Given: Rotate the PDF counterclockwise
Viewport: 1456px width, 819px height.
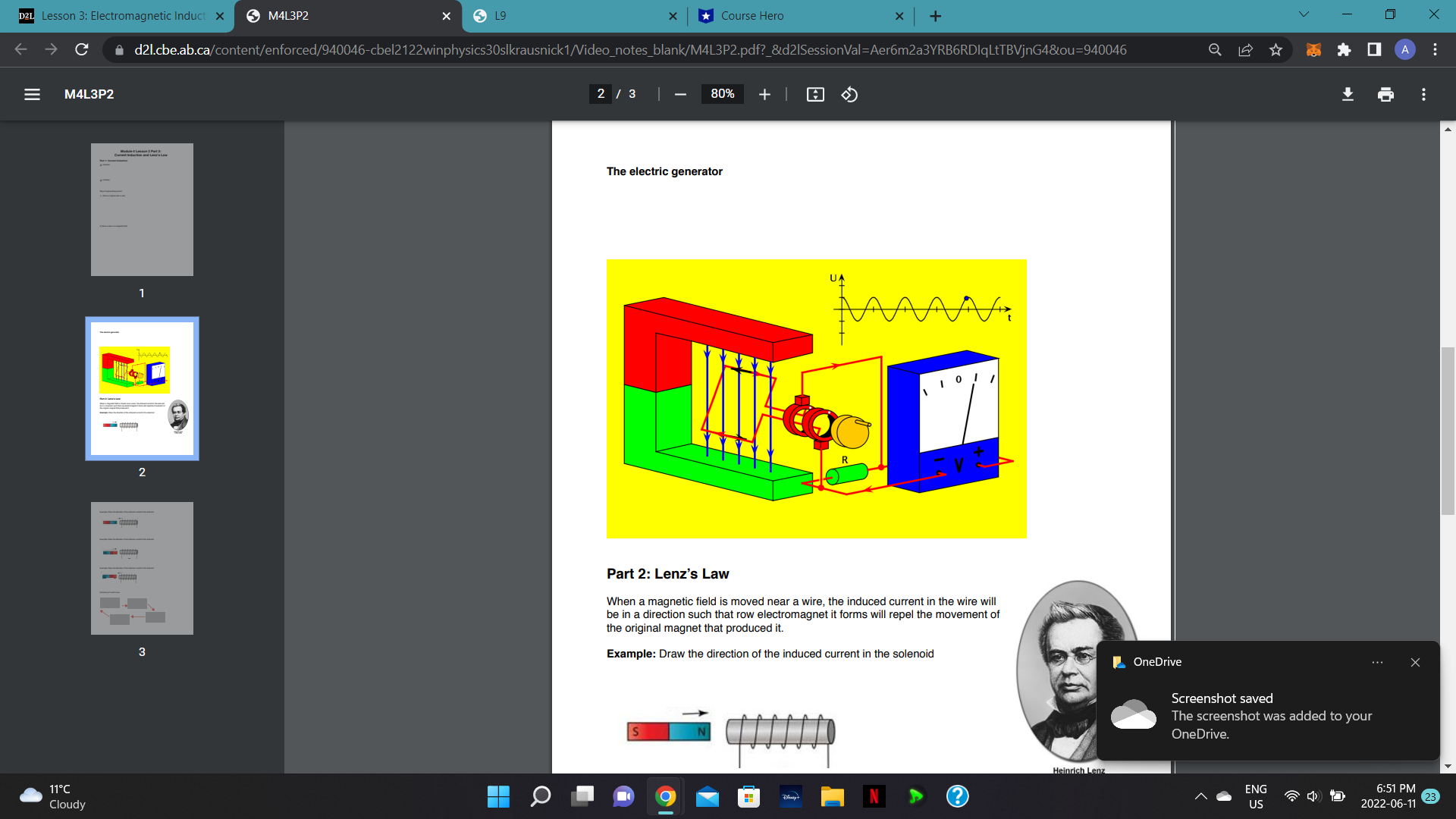Looking at the screenshot, I should click(849, 94).
